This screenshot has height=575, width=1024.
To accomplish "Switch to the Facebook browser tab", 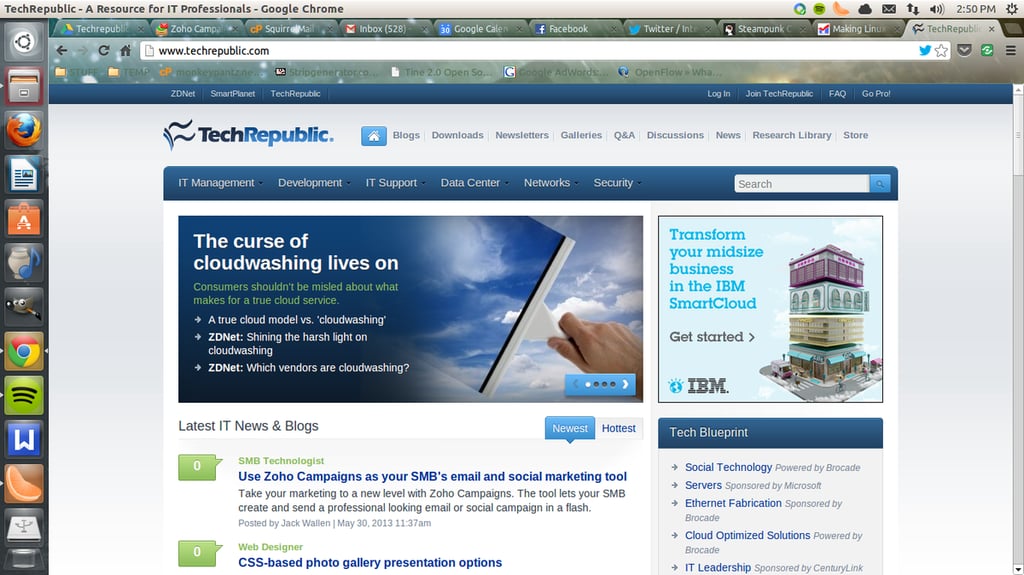I will (567, 29).
